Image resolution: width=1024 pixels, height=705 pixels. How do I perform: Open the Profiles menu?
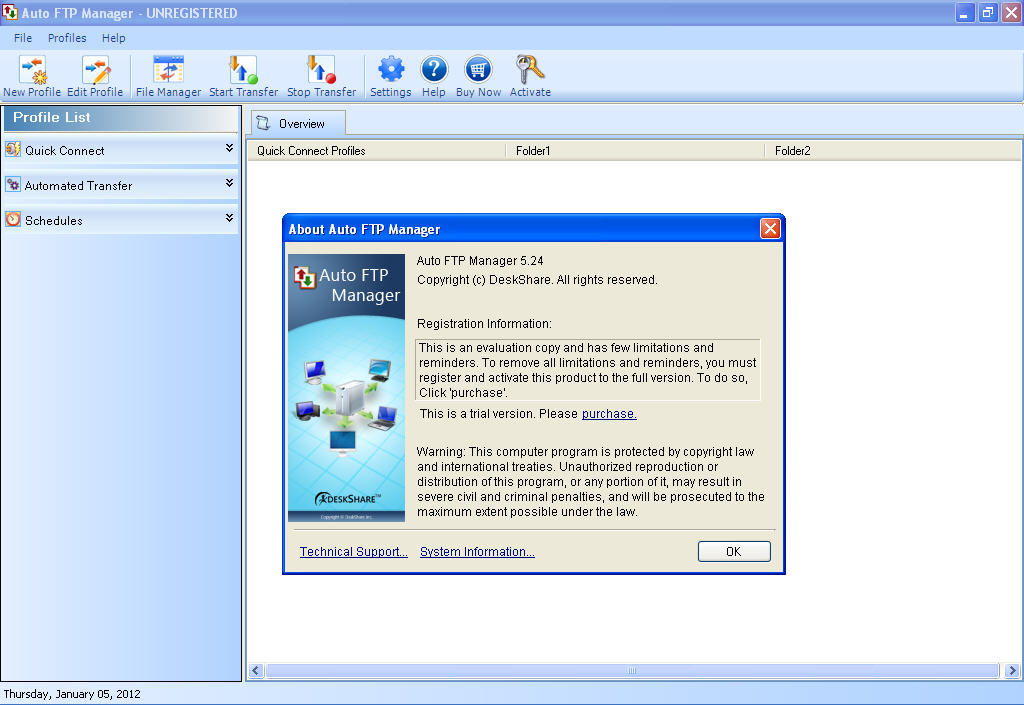tap(67, 38)
